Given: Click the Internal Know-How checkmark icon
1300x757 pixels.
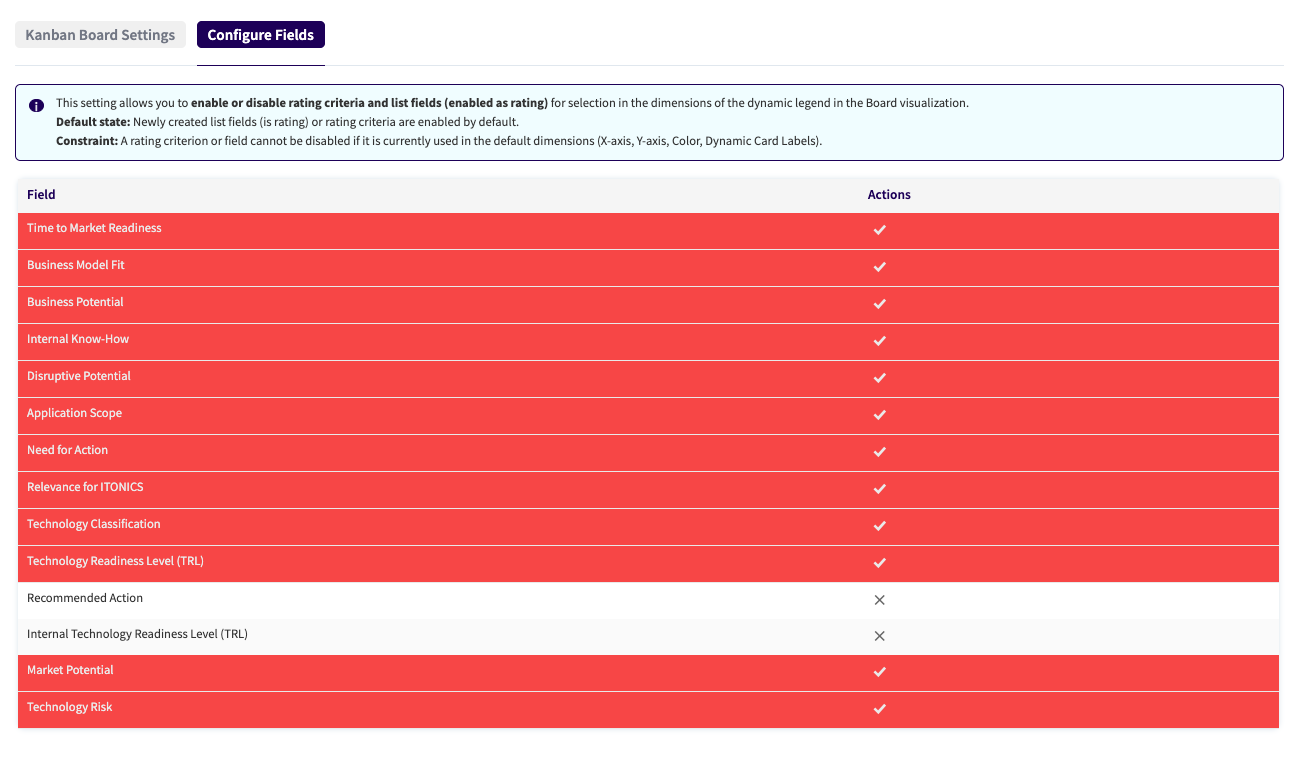Looking at the screenshot, I should [x=879, y=341].
